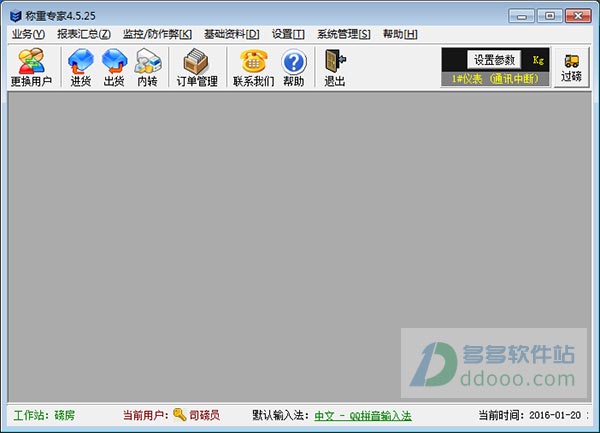Open the 业务(Y) menu
The image size is (600, 433).
click(28, 34)
